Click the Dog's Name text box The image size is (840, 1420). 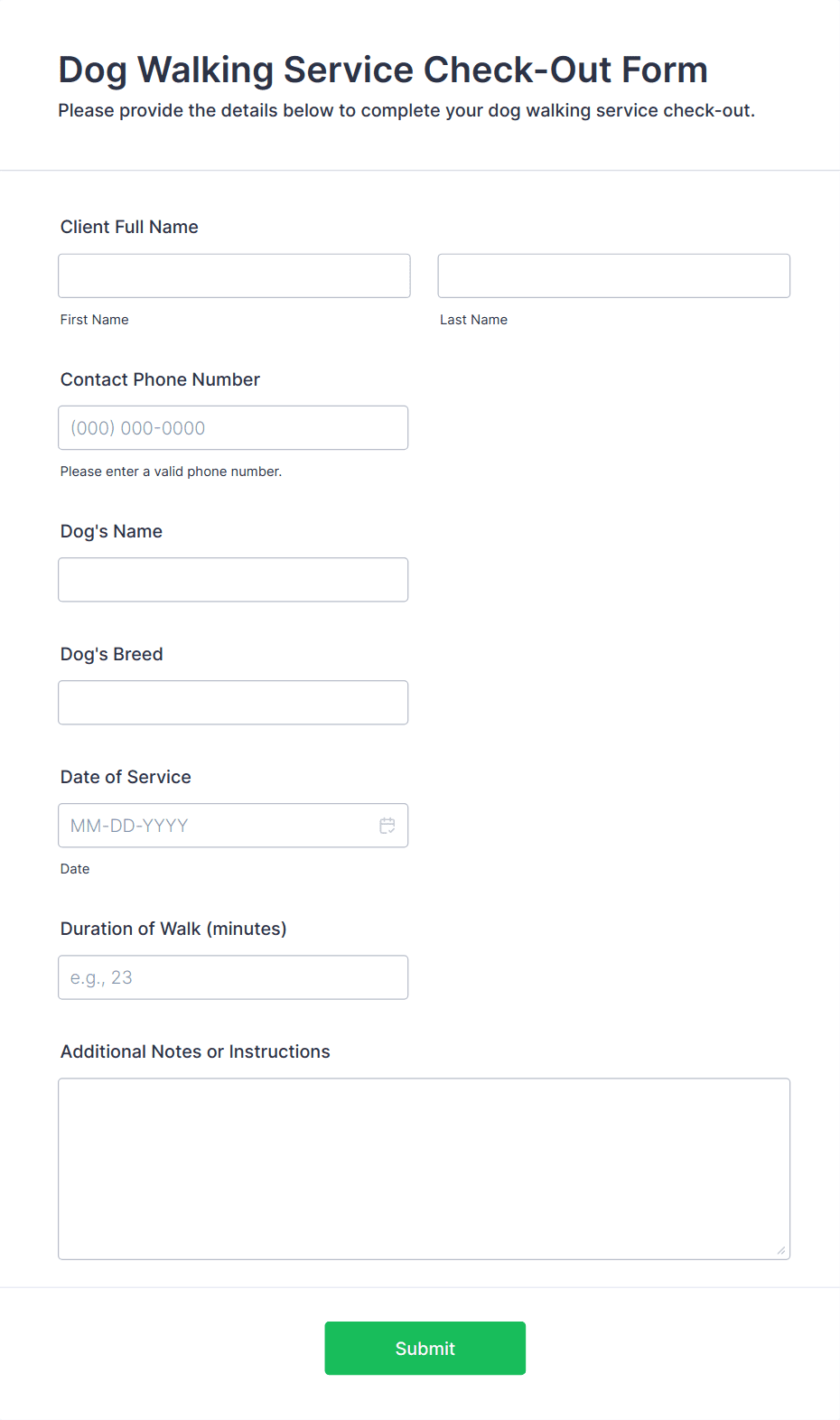click(x=233, y=579)
